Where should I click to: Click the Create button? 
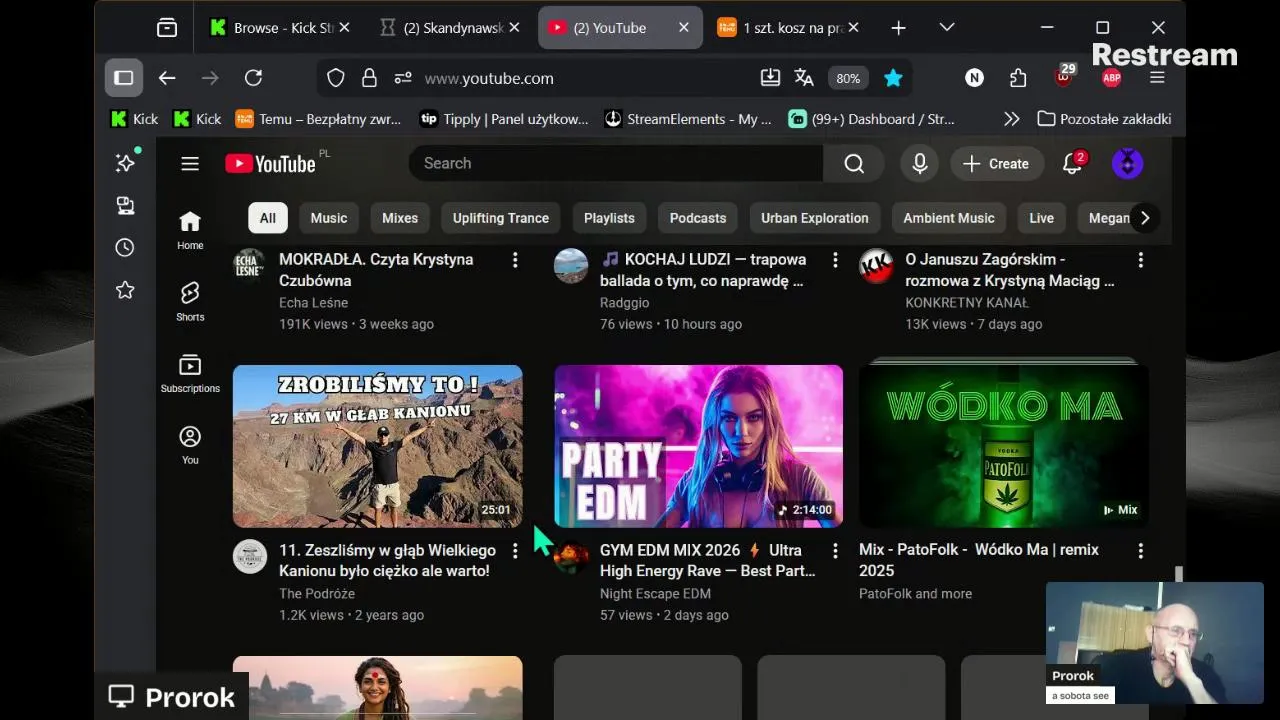click(x=996, y=164)
